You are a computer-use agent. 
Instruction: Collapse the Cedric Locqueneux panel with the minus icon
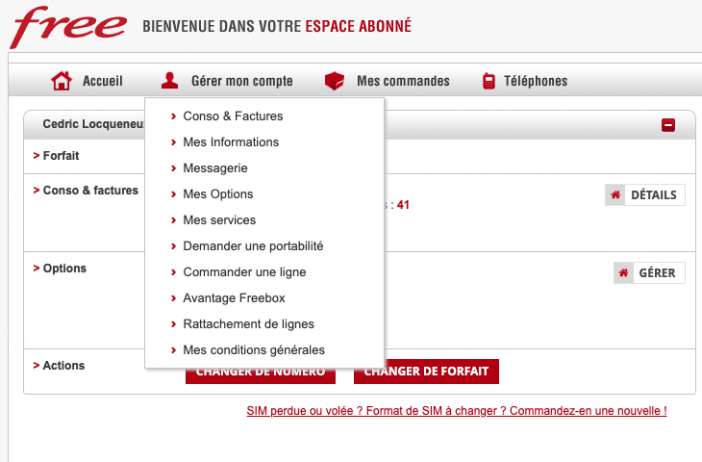pos(668,125)
